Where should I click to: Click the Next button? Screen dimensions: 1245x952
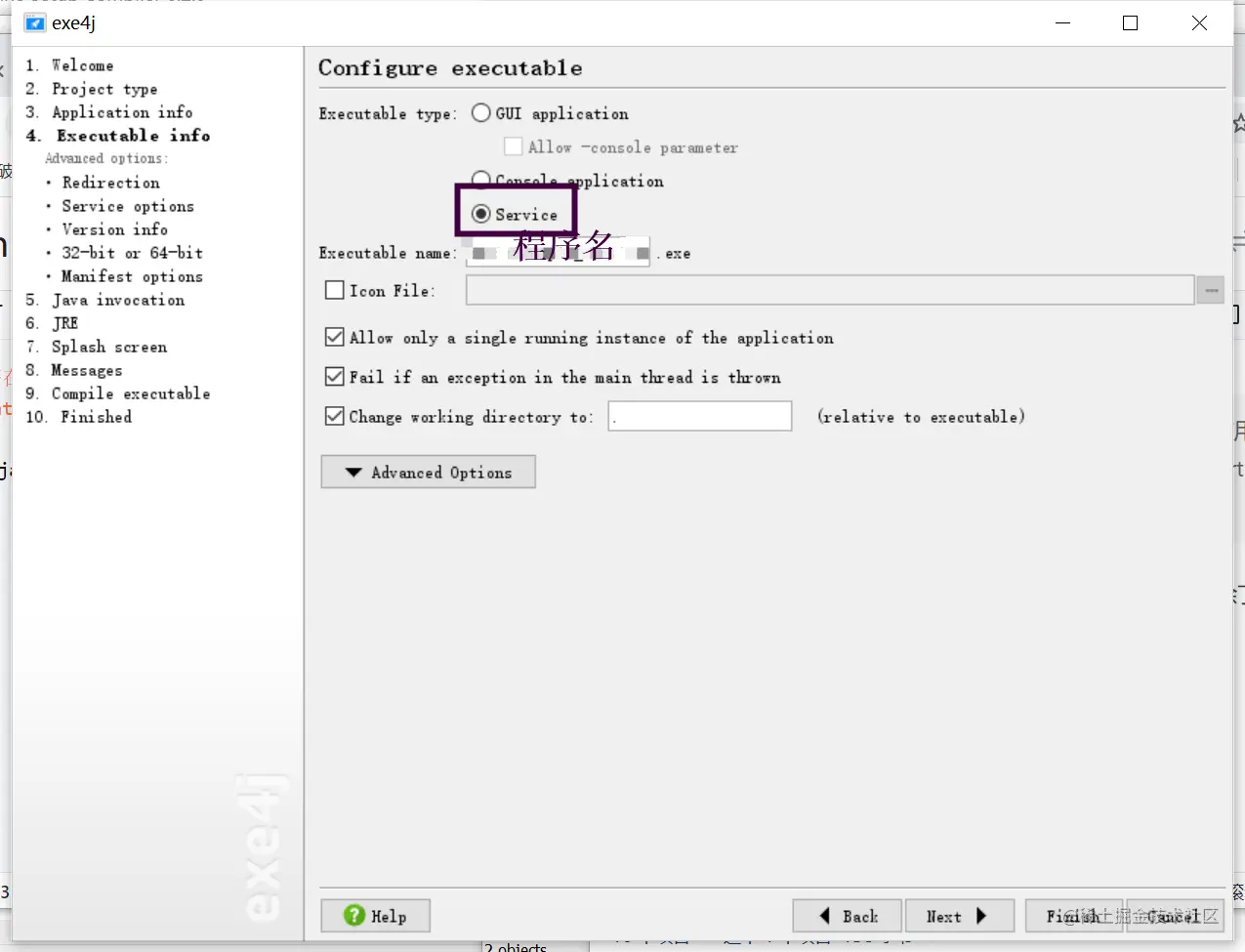[960, 916]
